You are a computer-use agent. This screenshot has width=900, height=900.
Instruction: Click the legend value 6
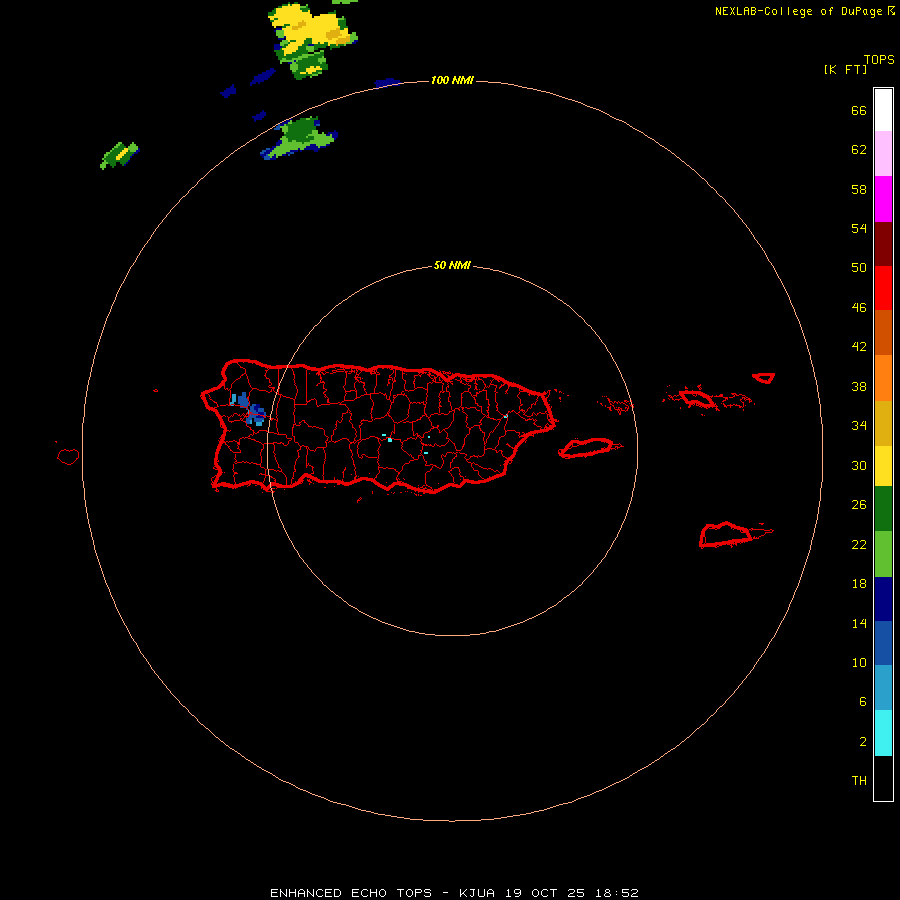[863, 702]
